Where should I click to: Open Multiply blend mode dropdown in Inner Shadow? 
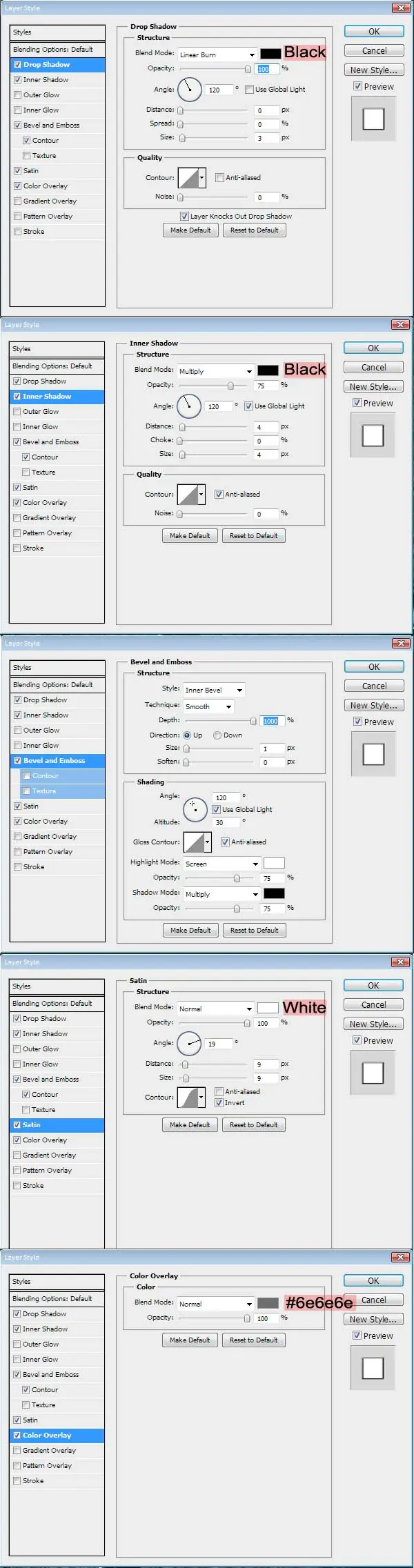pos(216,371)
